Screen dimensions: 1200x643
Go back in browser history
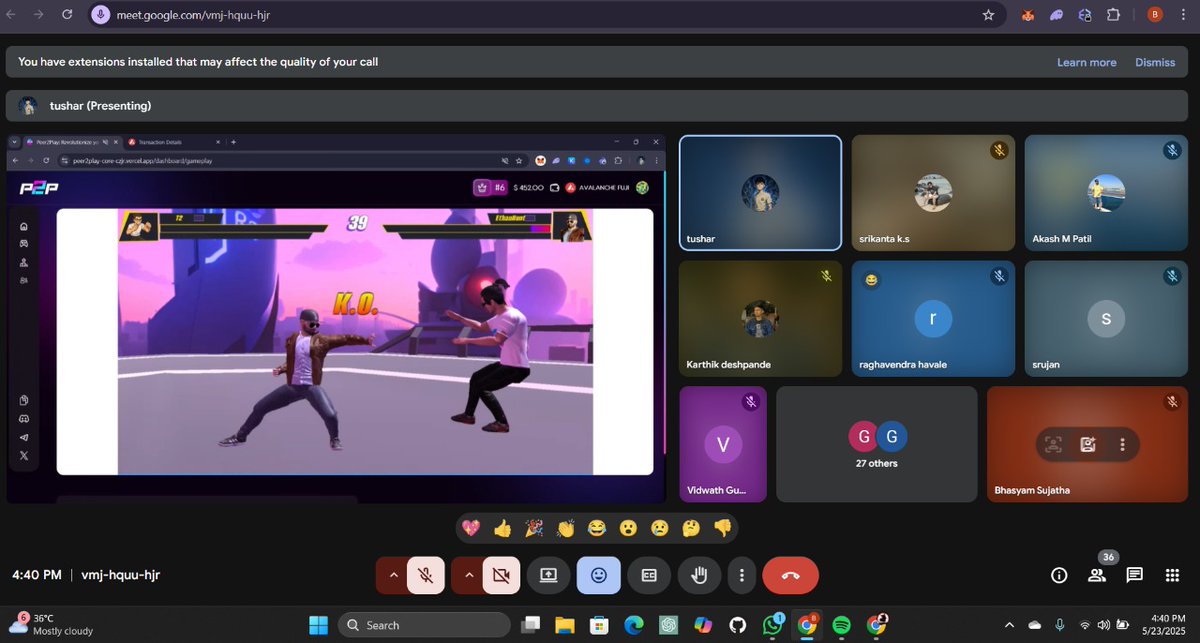[13, 15]
